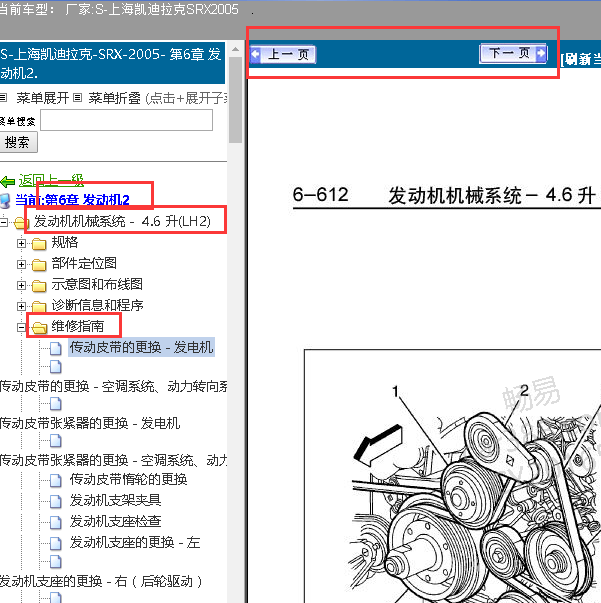This screenshot has width=601, height=603.
Task: Click 菜单折叠 to collapse menu
Action: pyautogui.click(x=114, y=98)
